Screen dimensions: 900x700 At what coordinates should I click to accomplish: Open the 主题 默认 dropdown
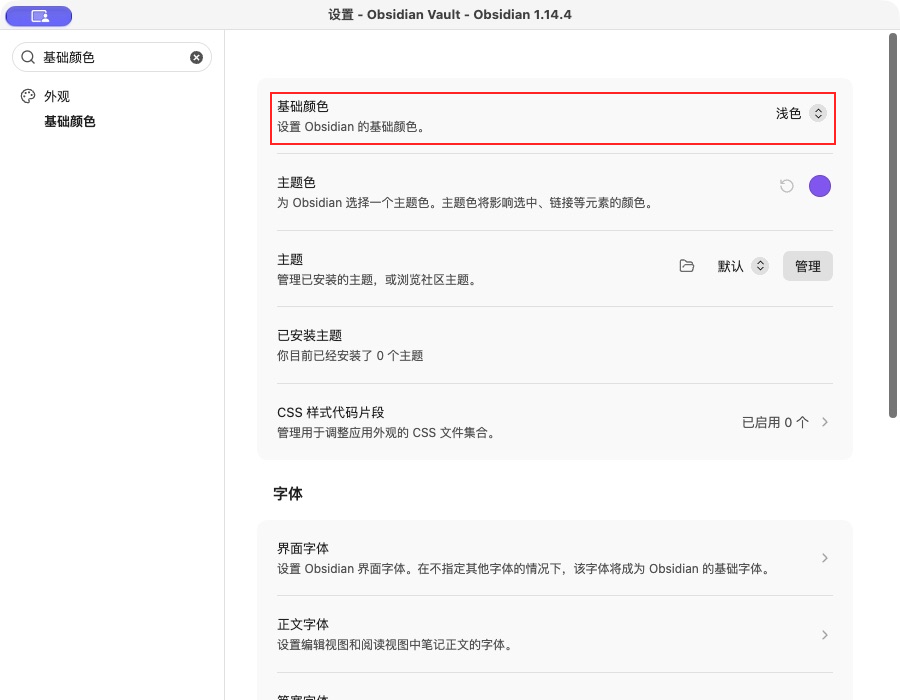point(743,266)
